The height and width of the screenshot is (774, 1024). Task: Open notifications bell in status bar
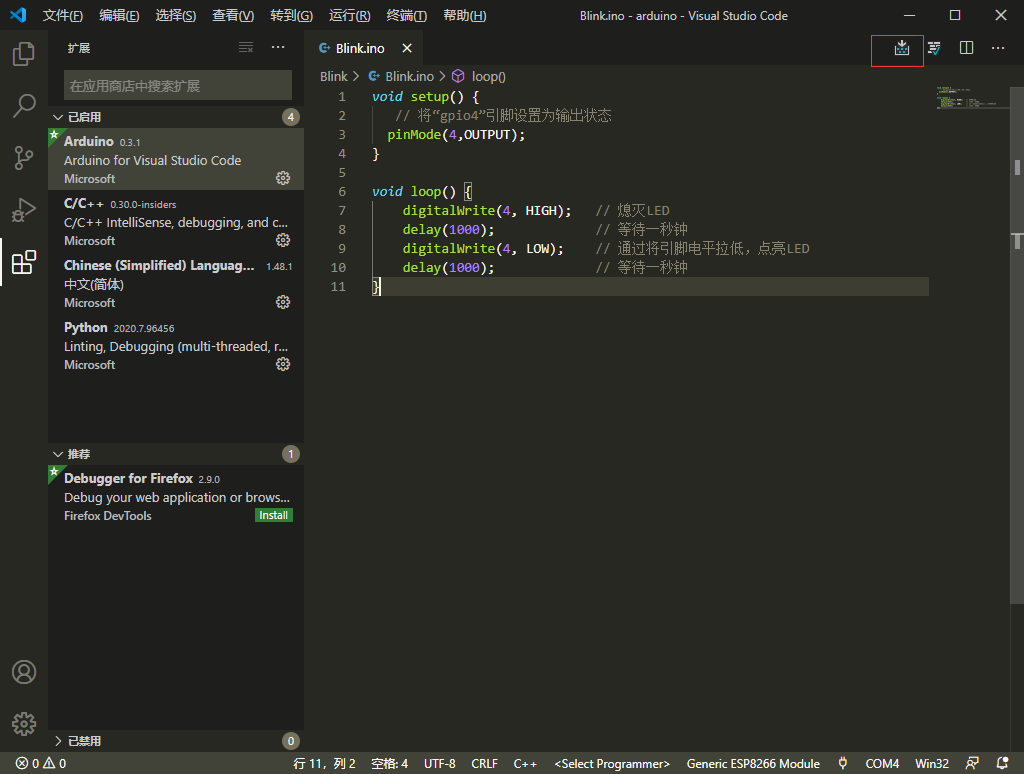pyautogui.click(x=1002, y=763)
